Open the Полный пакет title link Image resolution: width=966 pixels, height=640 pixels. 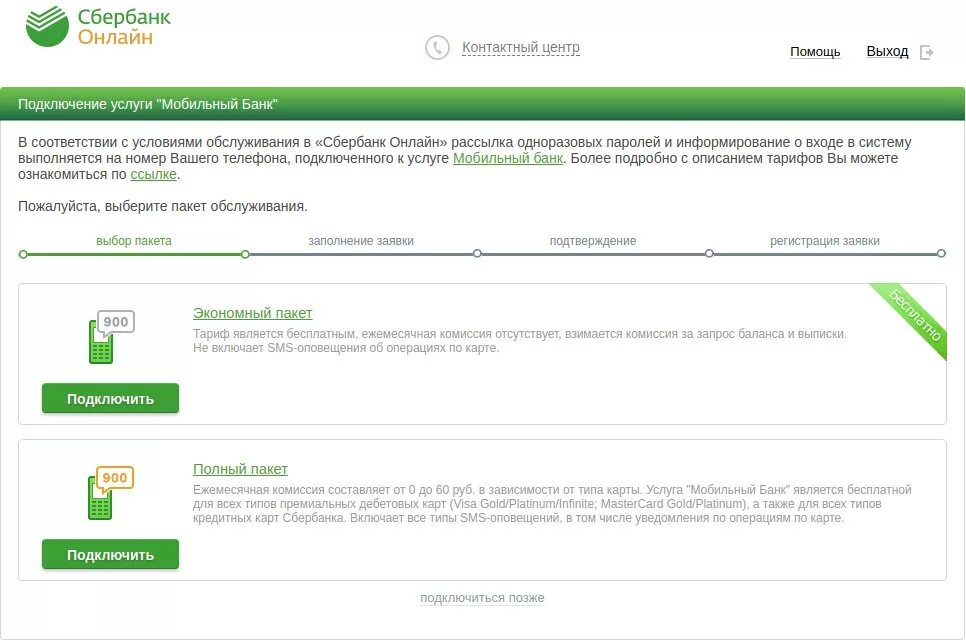(240, 469)
